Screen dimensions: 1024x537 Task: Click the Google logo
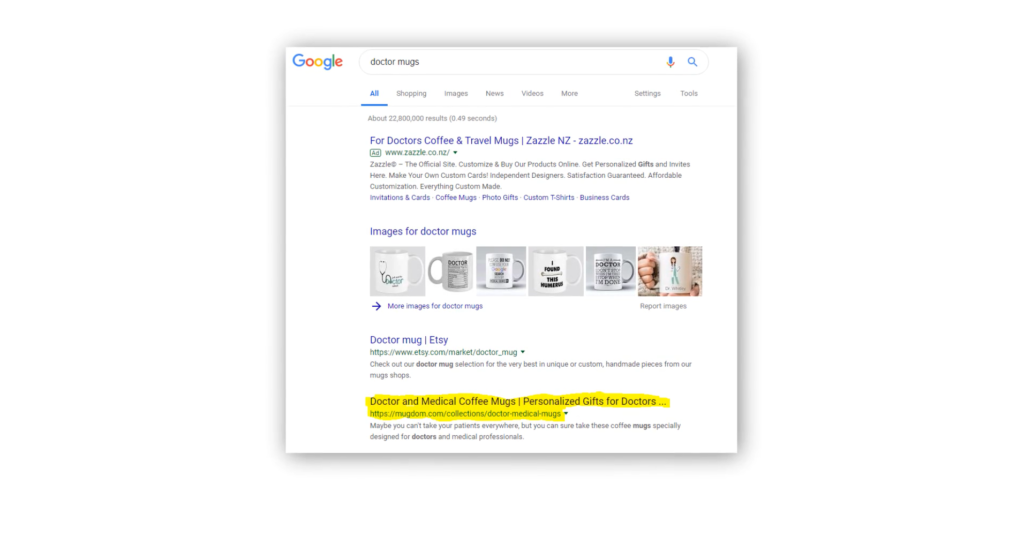point(317,62)
